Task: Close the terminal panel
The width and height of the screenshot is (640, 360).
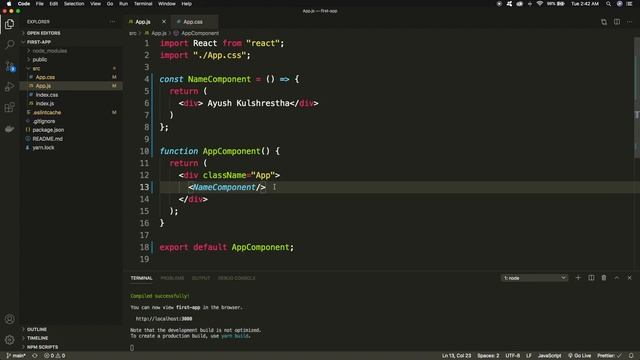Action: [x=629, y=278]
